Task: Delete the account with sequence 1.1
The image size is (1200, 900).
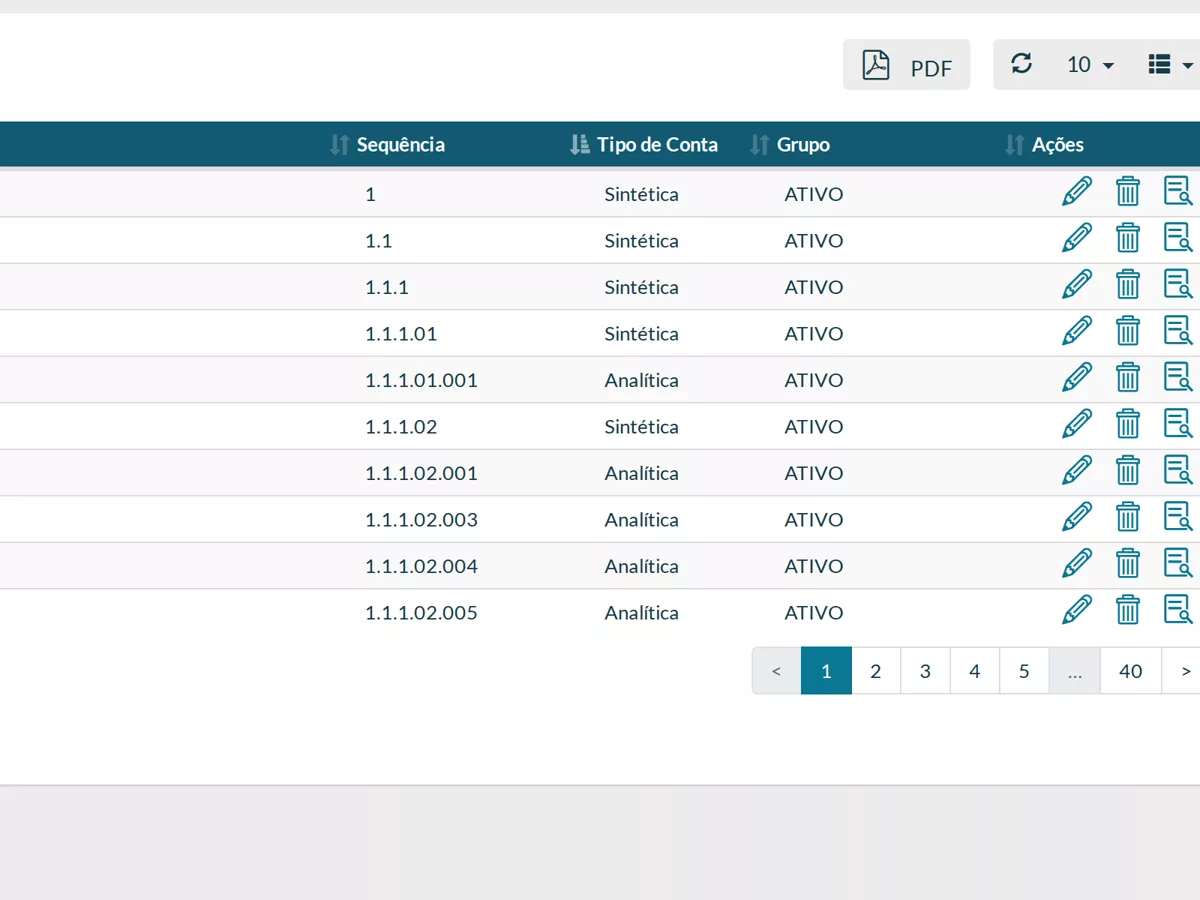Action: 1128,238
